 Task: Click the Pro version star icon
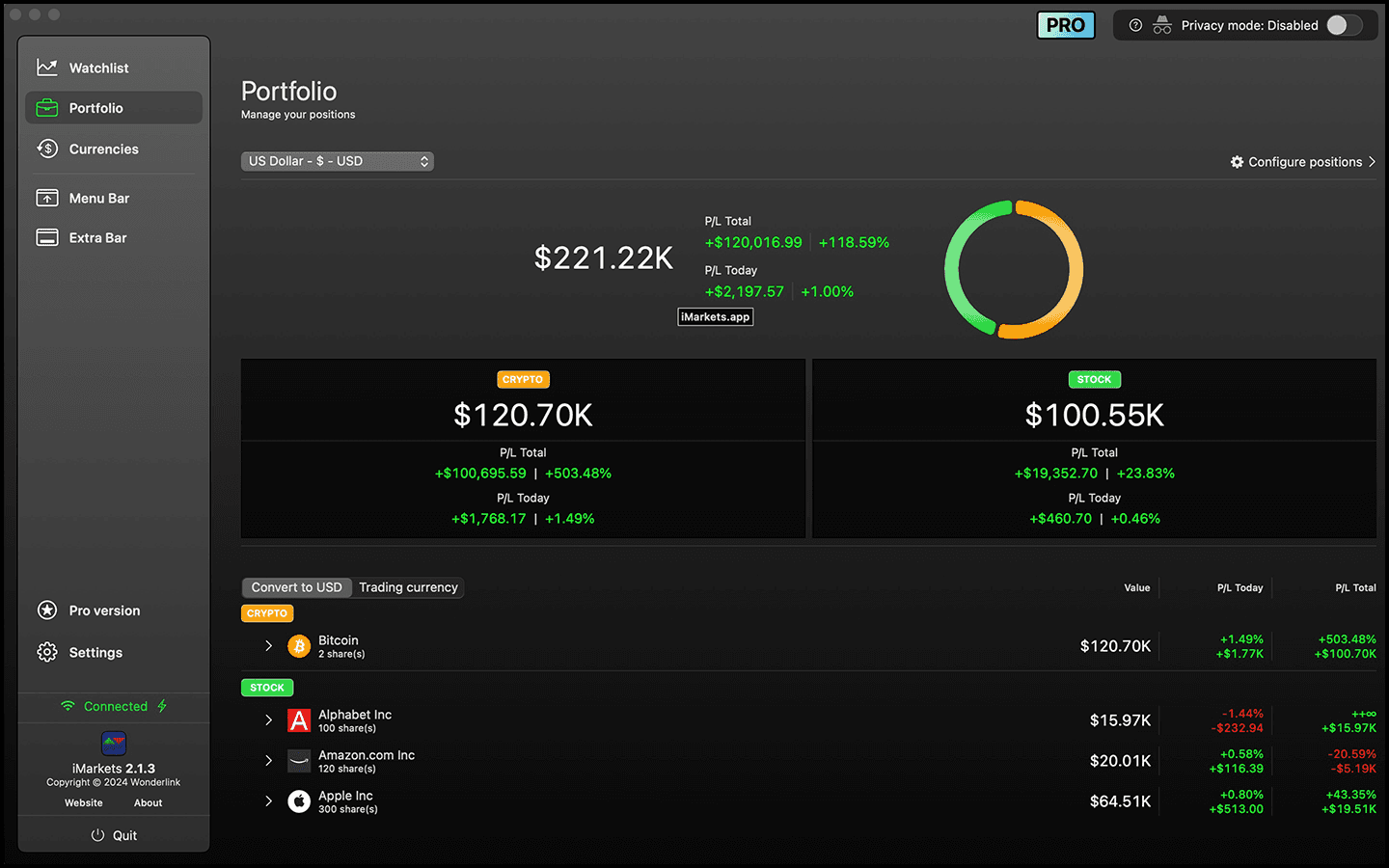[x=46, y=610]
